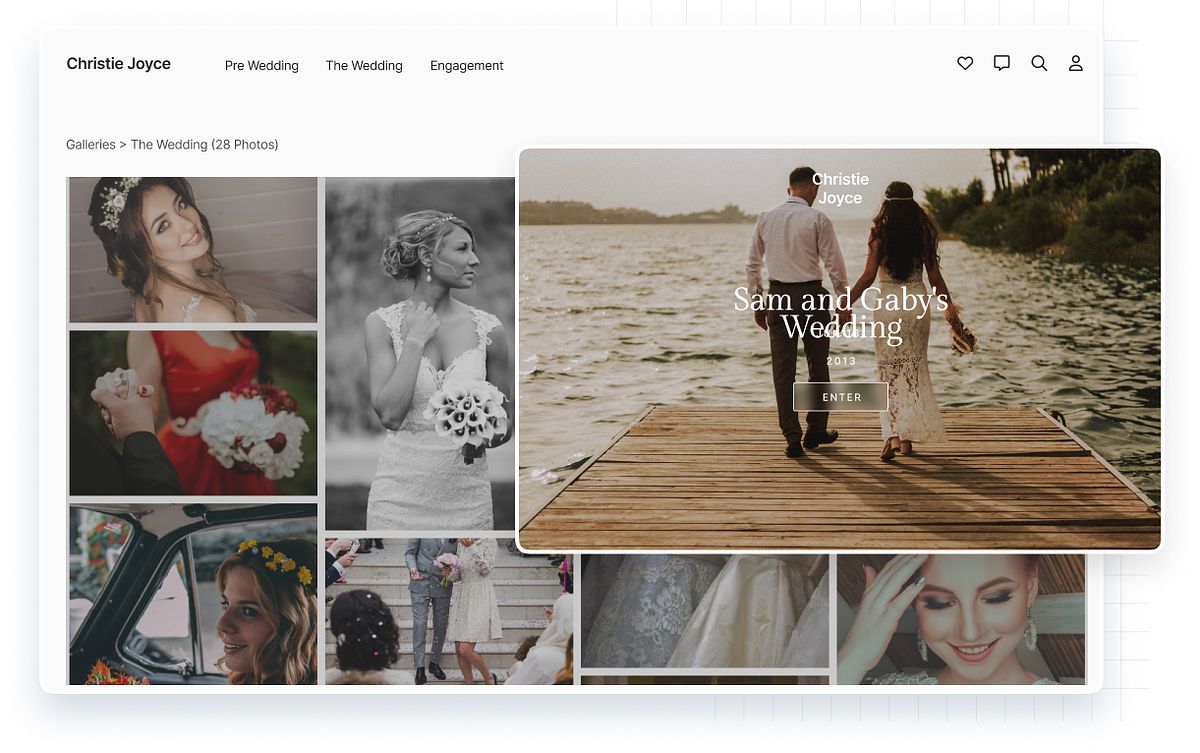This screenshot has width=1200, height=753.
Task: Click the 'Christie Joyce' site logo
Action: pyautogui.click(x=118, y=63)
